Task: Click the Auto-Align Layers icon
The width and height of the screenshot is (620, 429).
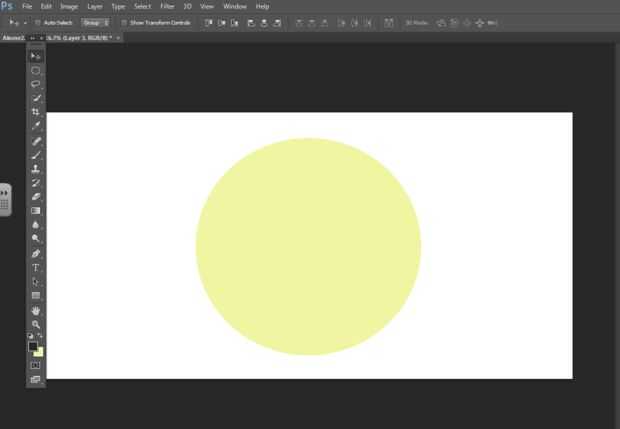Action: 389,23
